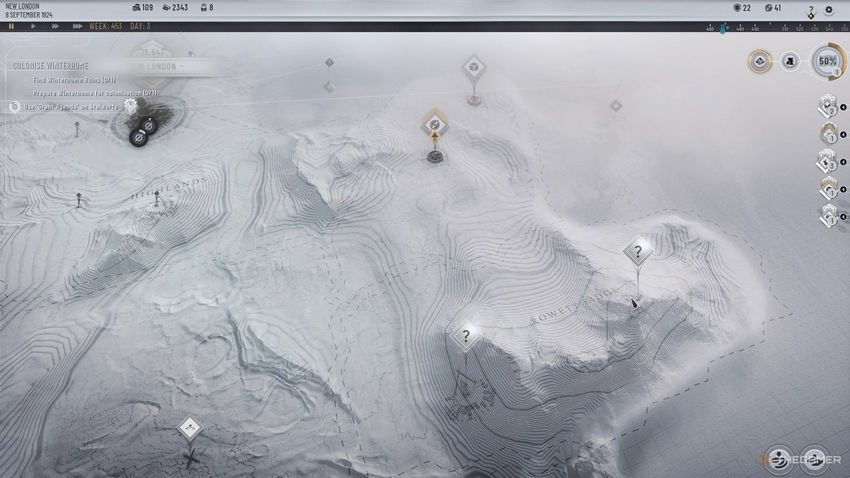Screen dimensions: 850x478
Task: Pause the game with the pause control
Action: [12, 27]
